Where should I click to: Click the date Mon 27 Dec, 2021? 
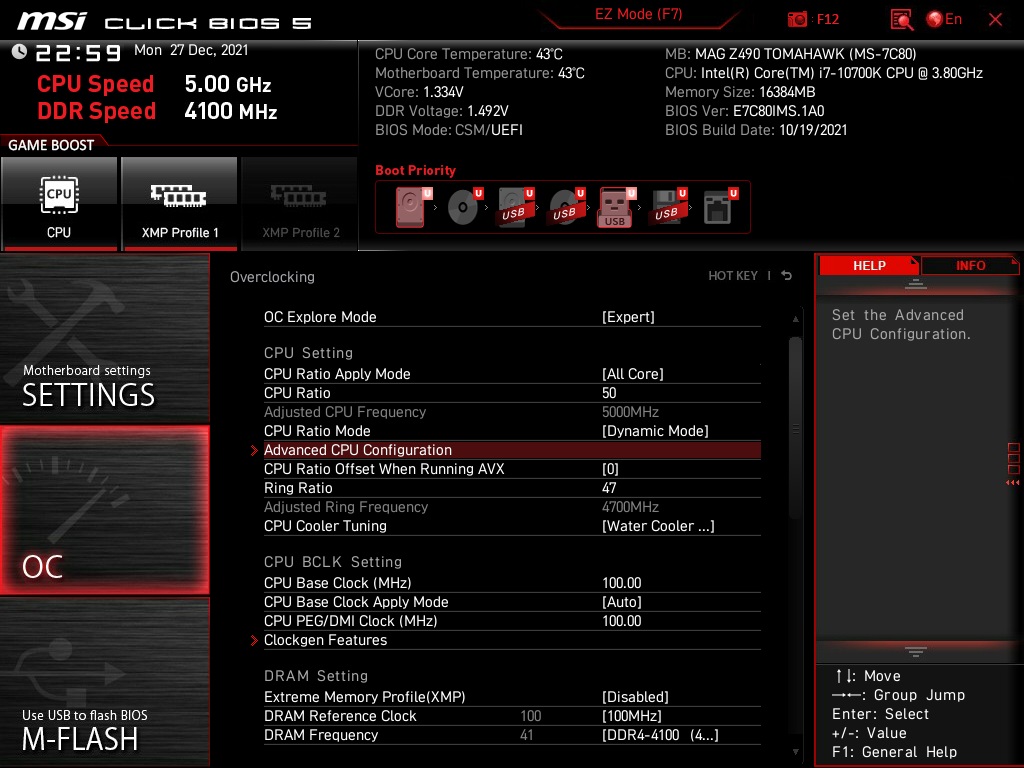click(x=191, y=50)
